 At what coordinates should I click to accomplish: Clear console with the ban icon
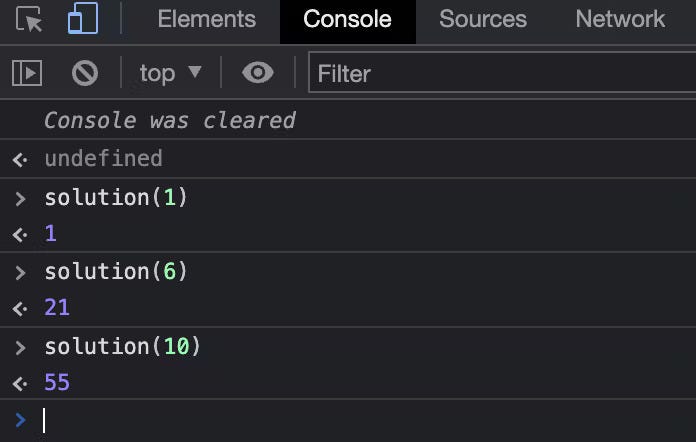click(x=85, y=73)
